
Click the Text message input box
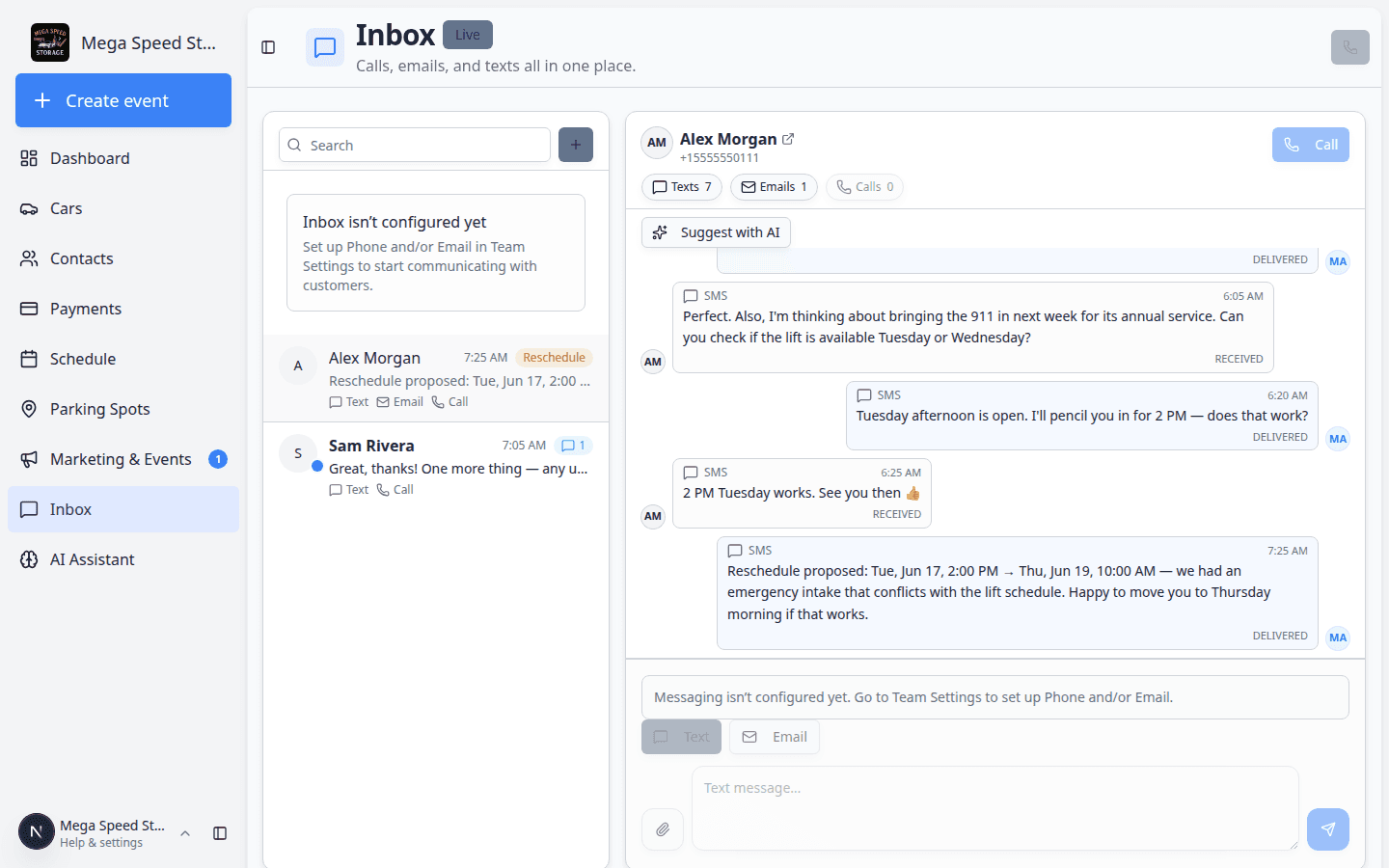(995, 808)
